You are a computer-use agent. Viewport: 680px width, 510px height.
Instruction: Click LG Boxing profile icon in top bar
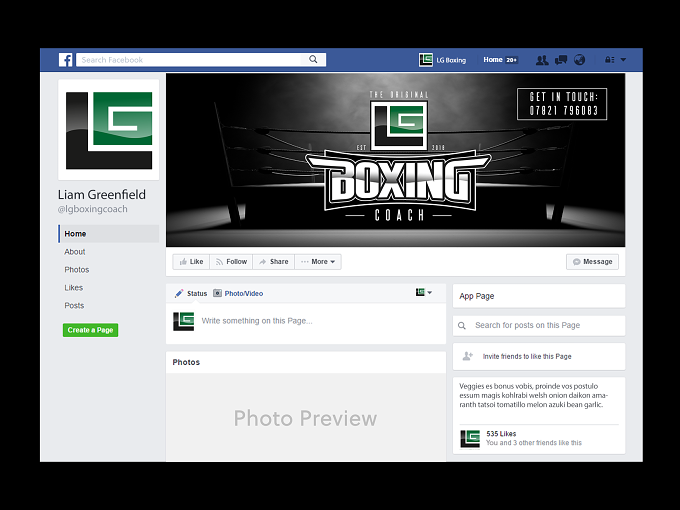click(426, 60)
